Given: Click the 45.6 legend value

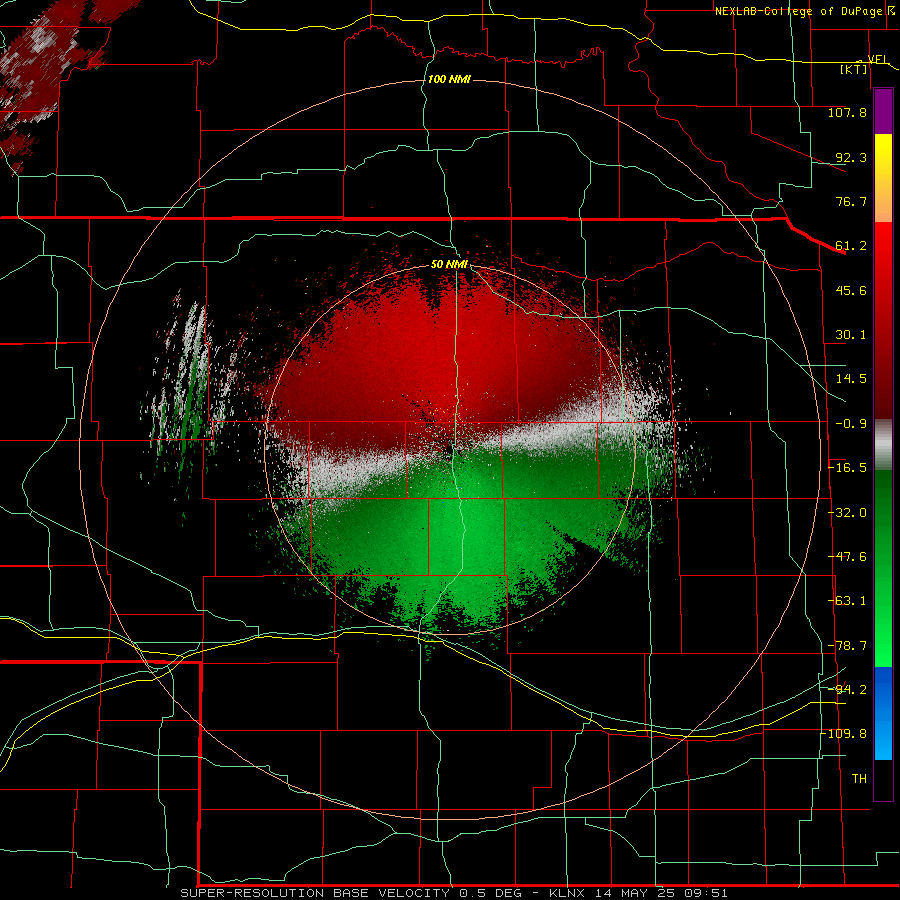Looking at the screenshot, I should pyautogui.click(x=851, y=290).
